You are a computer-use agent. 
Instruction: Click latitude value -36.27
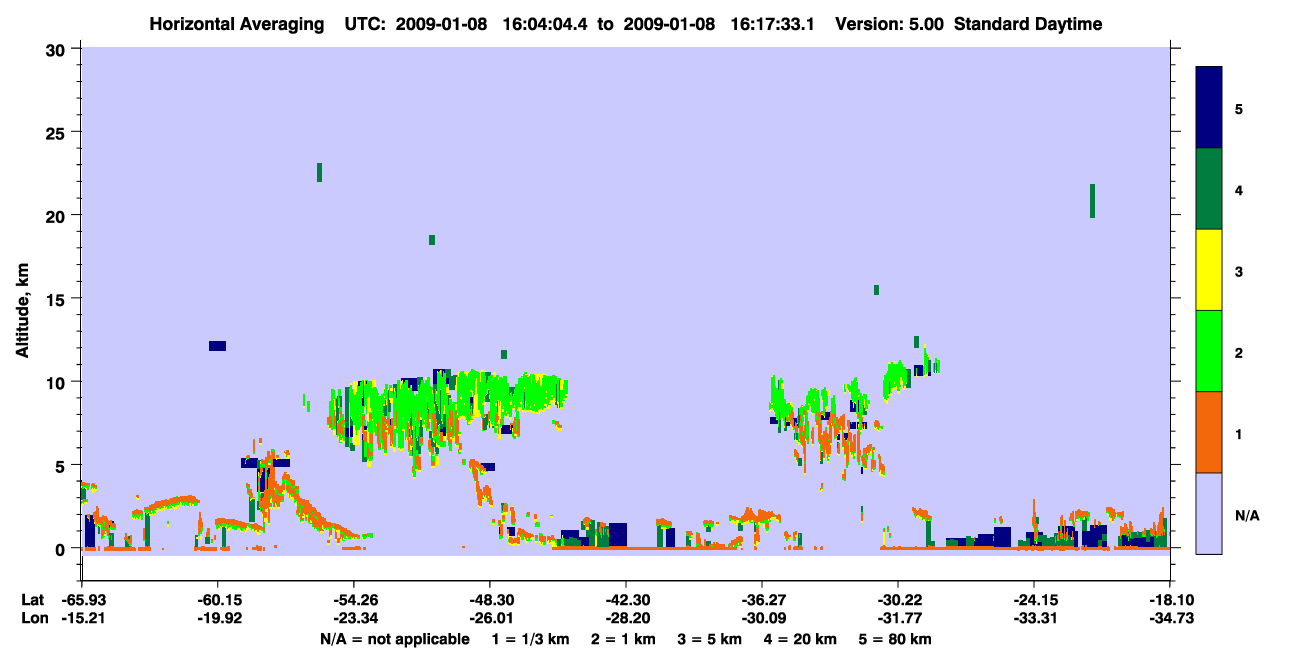point(761,600)
